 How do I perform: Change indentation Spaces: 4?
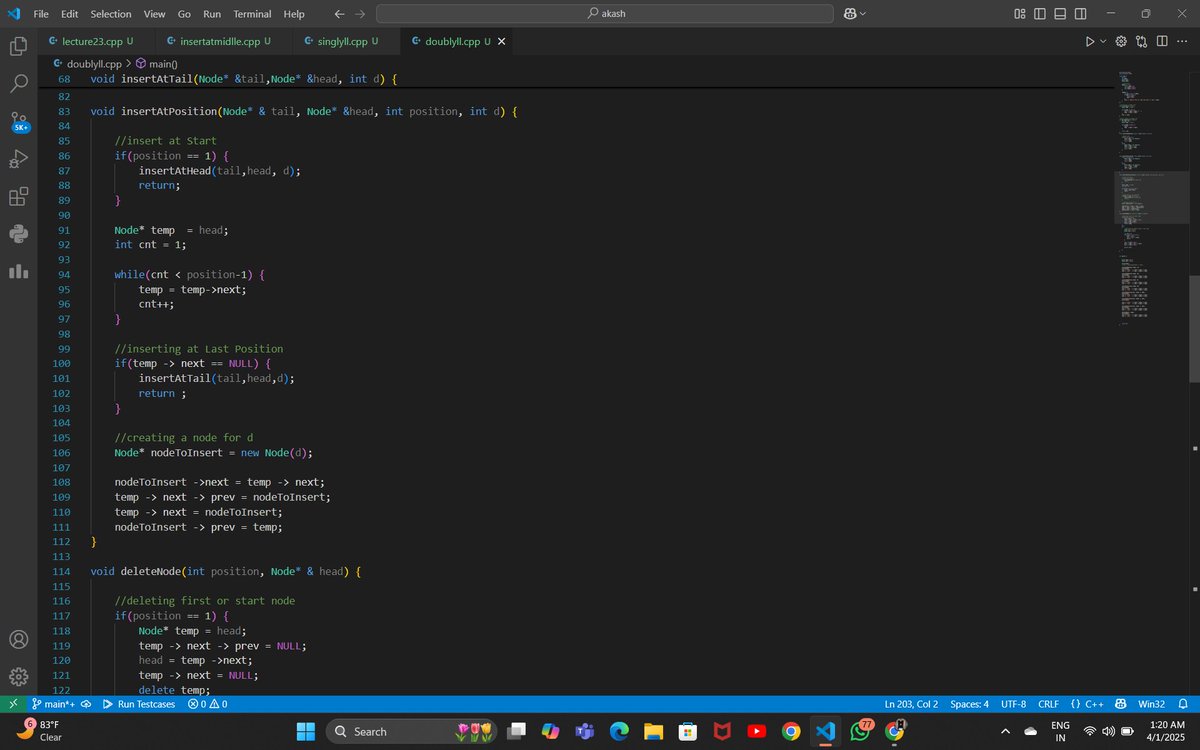click(x=969, y=704)
